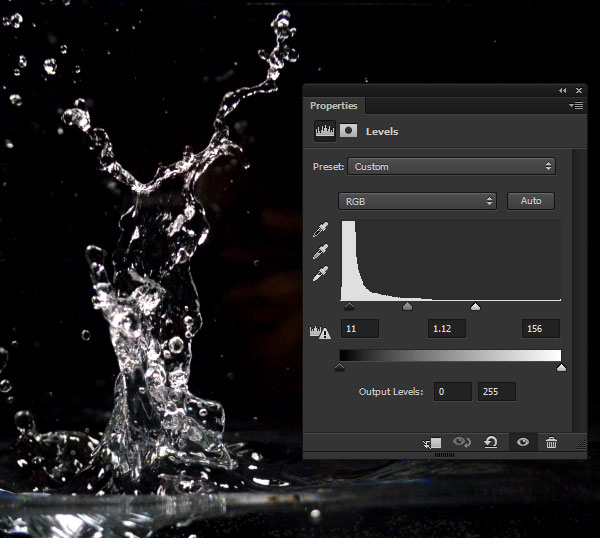Click the Levels title text

[382, 132]
